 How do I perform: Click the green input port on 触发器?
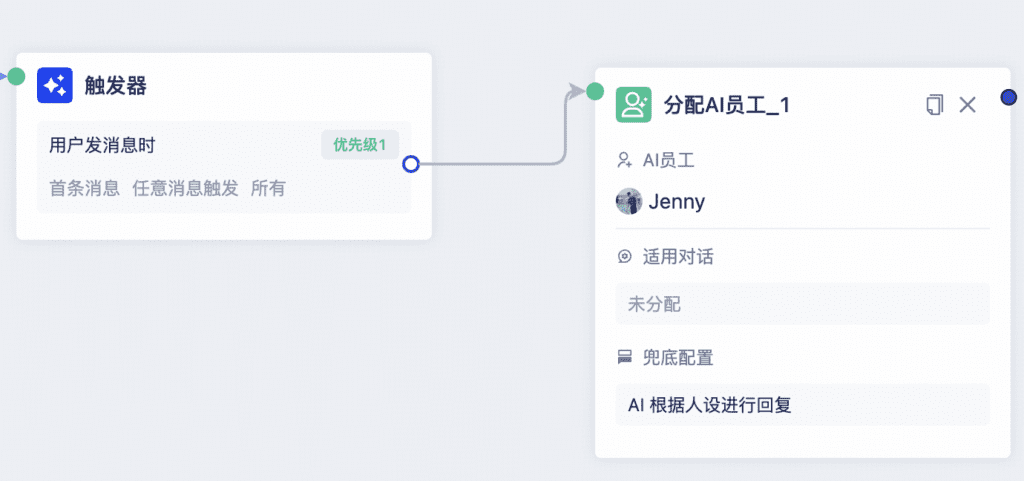pos(16,76)
